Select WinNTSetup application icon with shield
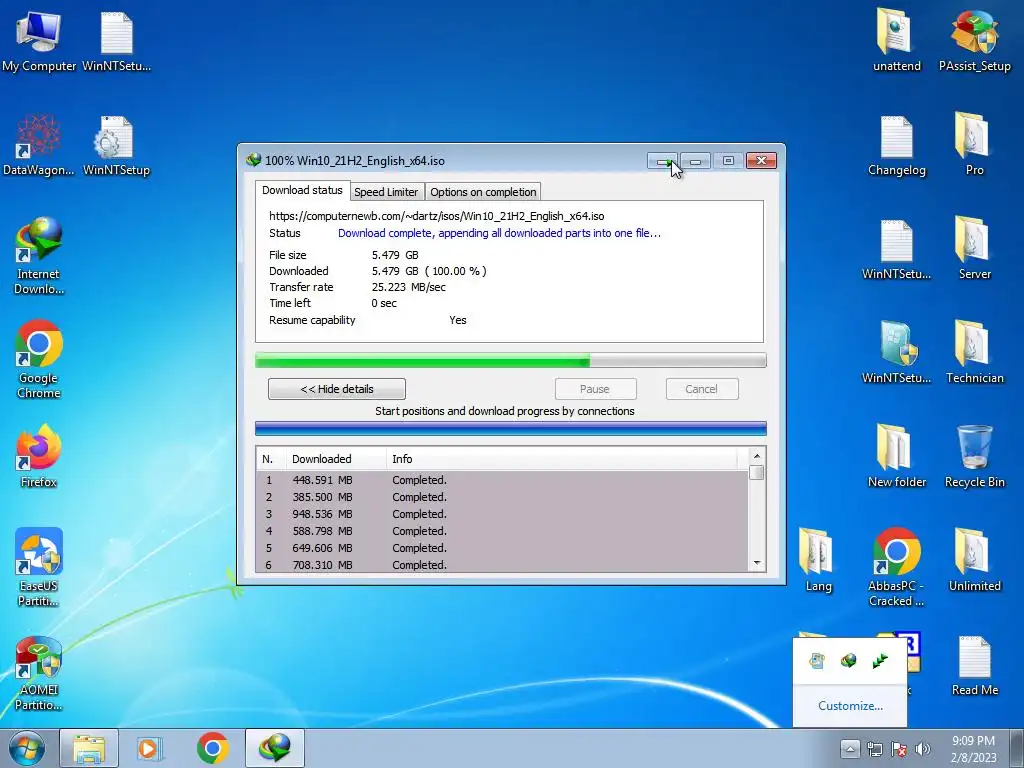This screenshot has width=1024, height=768. [897, 353]
